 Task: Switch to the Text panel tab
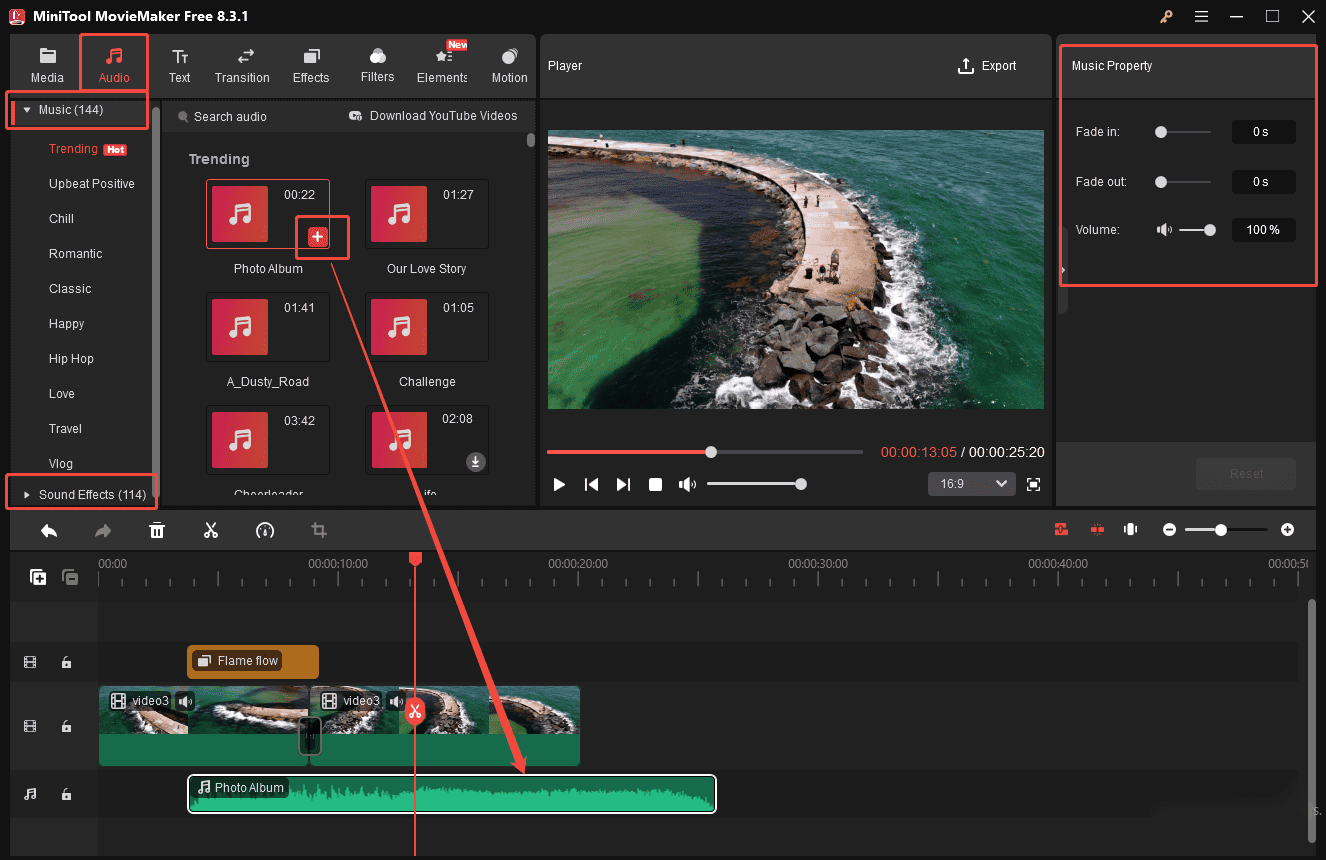coord(179,63)
